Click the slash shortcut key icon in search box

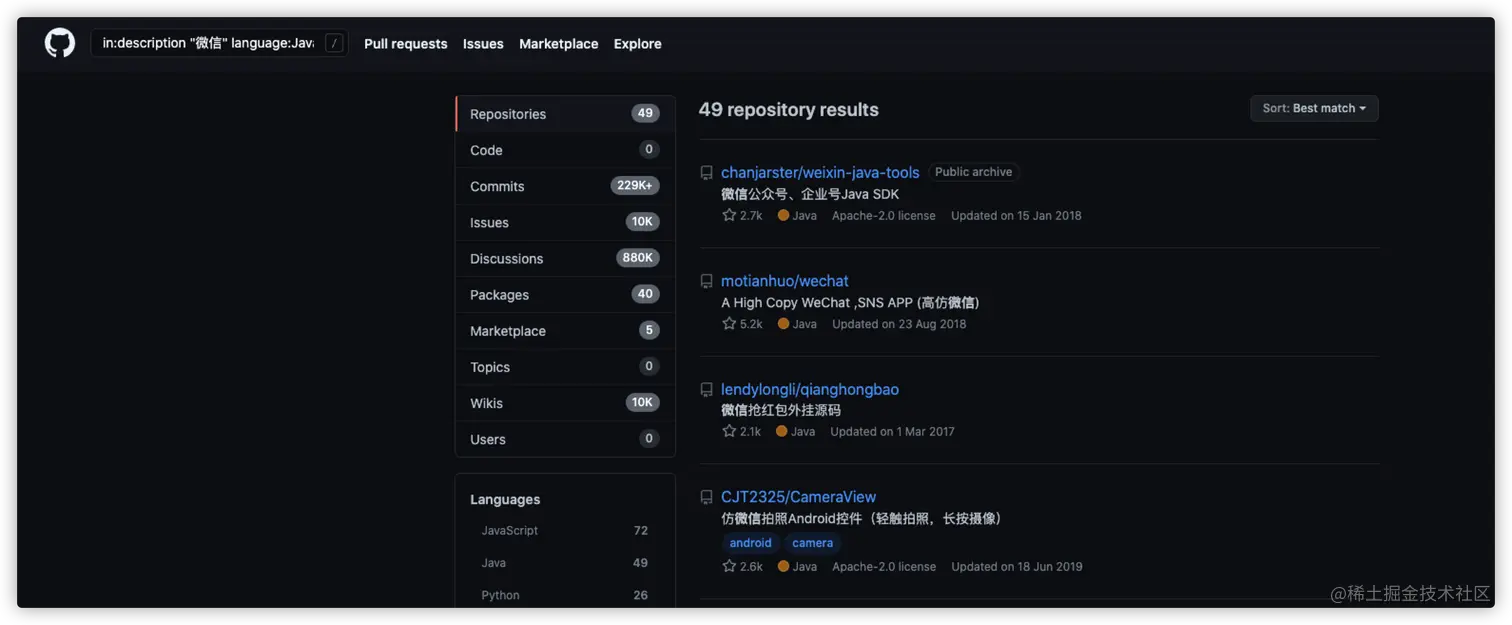pos(334,43)
